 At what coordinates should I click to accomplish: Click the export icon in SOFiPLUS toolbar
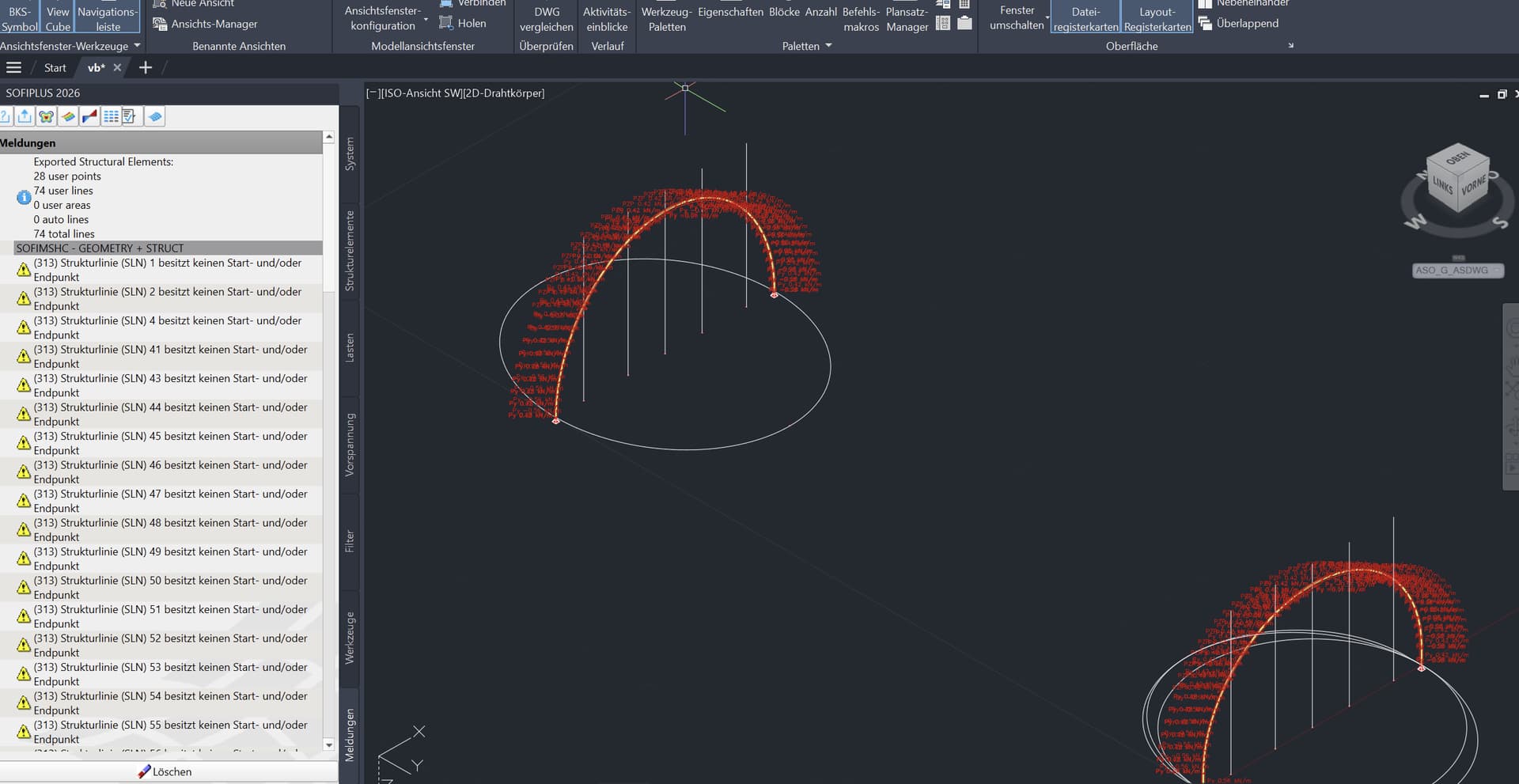(x=25, y=117)
